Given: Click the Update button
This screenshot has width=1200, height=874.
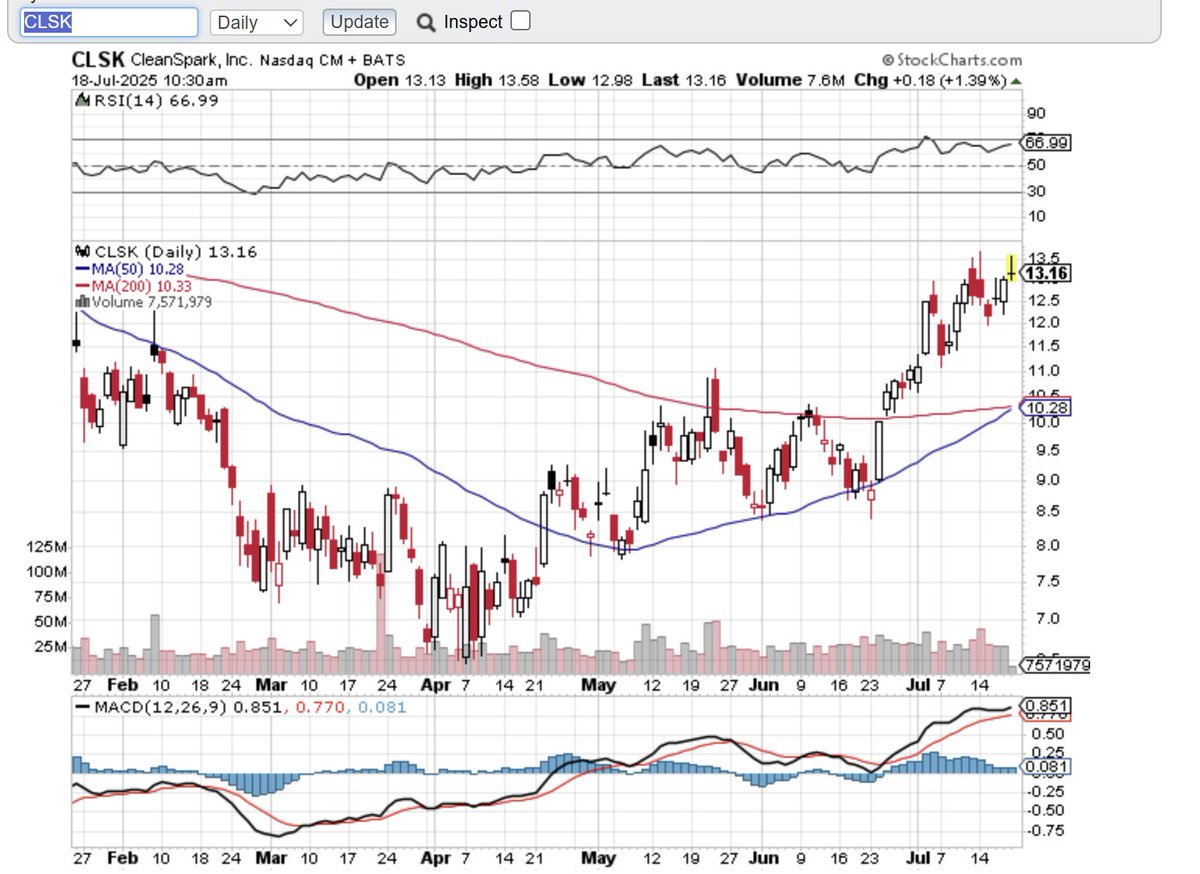Looking at the screenshot, I should click(359, 22).
